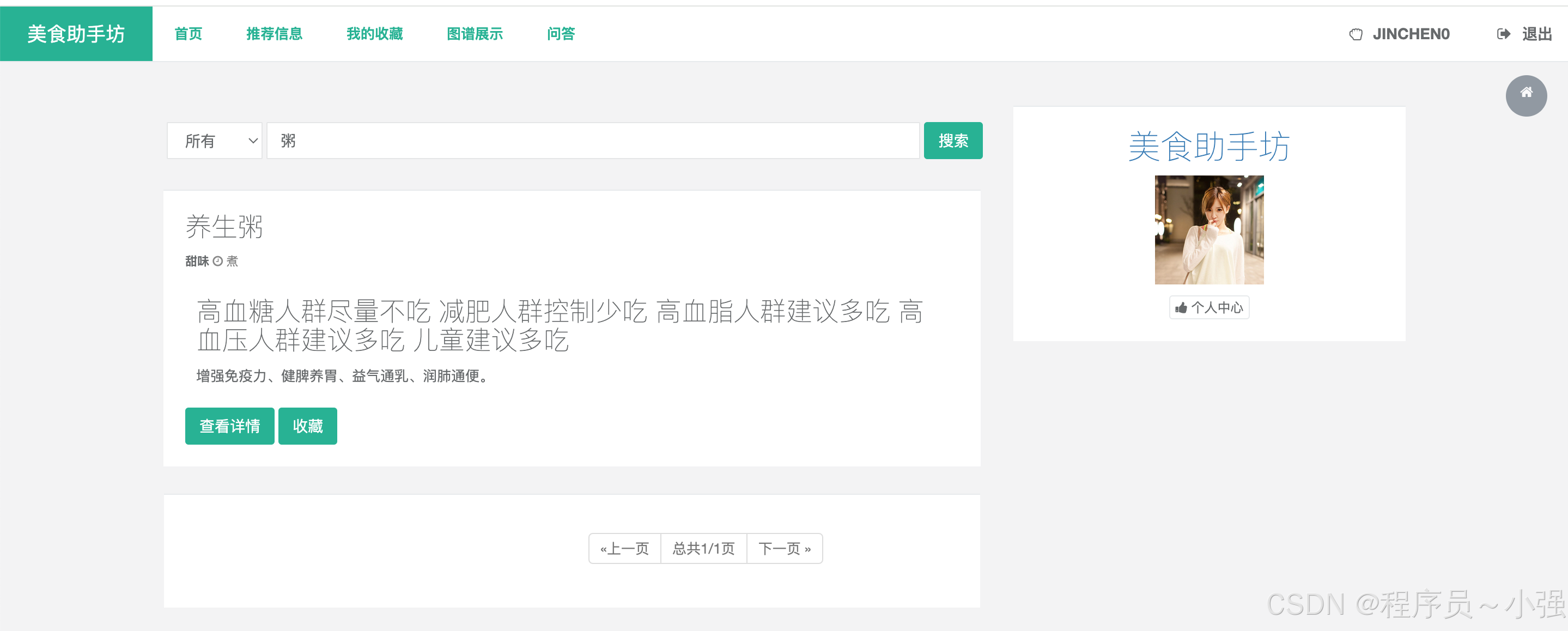Go to previous page «上一页
The image size is (1568, 631).
coord(624,548)
